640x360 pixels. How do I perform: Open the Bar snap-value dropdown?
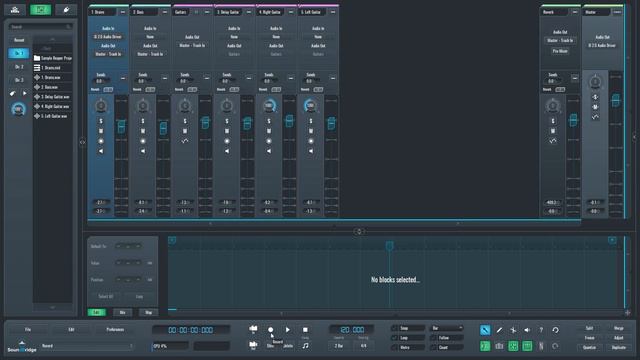[x=447, y=328]
